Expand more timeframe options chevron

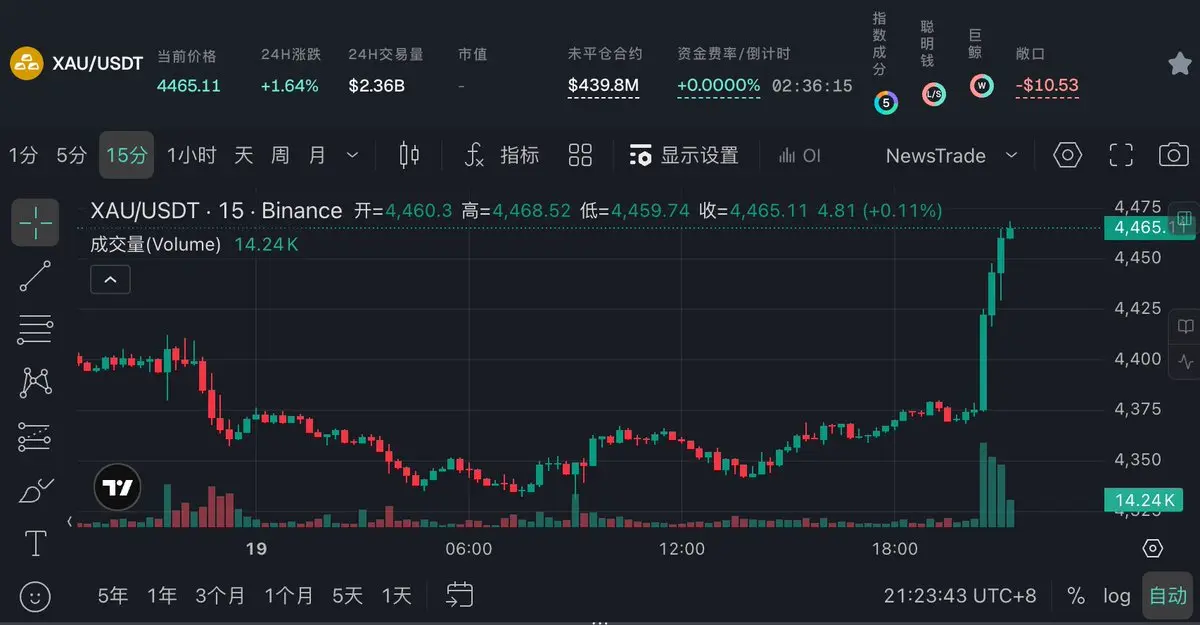(x=352, y=155)
